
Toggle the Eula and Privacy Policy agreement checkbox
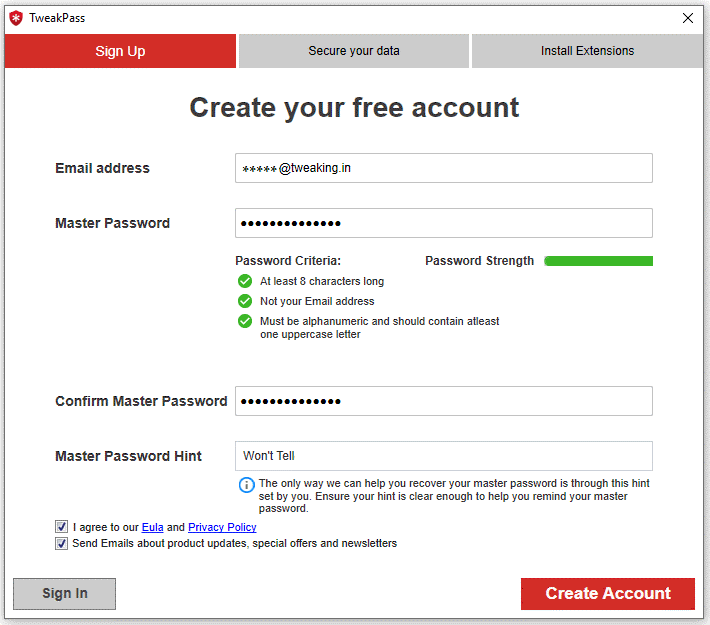coord(62,527)
